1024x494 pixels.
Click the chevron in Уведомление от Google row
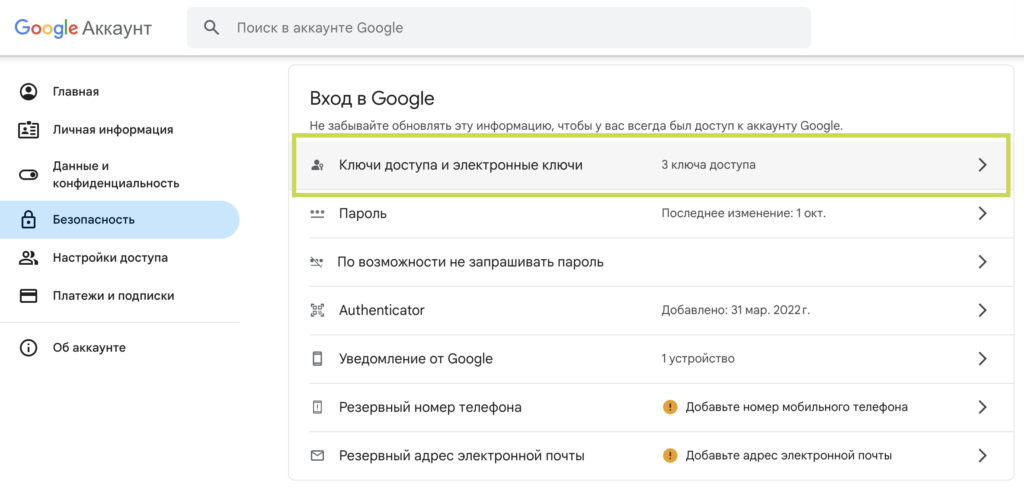point(982,359)
